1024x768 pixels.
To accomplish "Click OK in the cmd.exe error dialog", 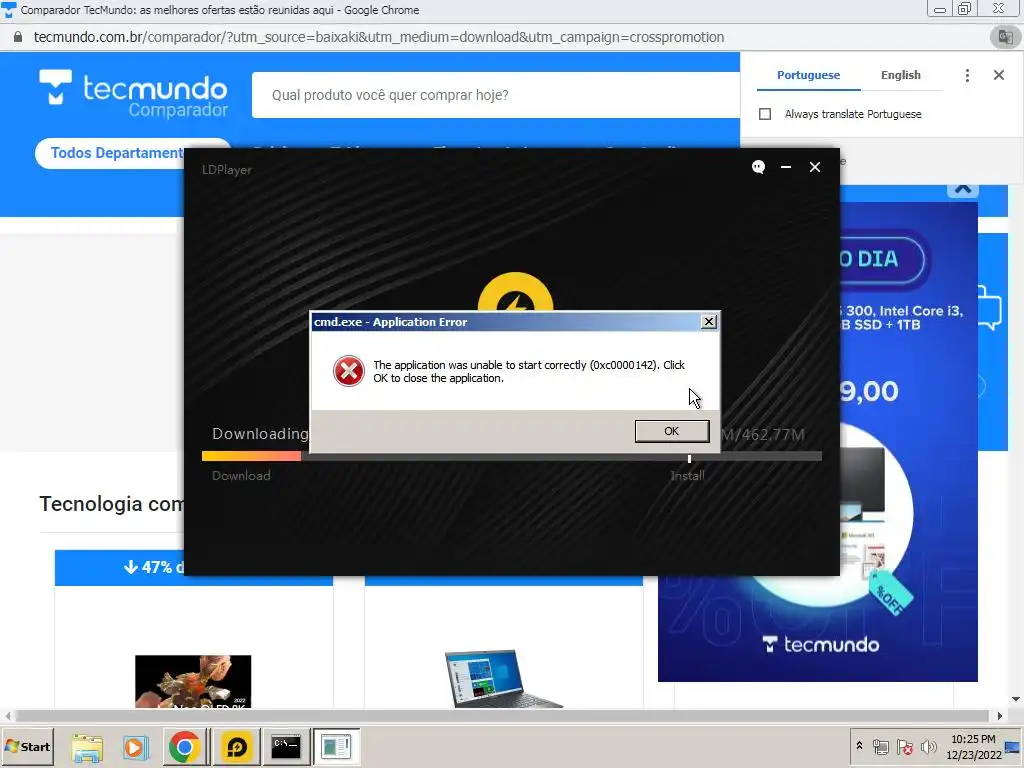I will pos(671,431).
